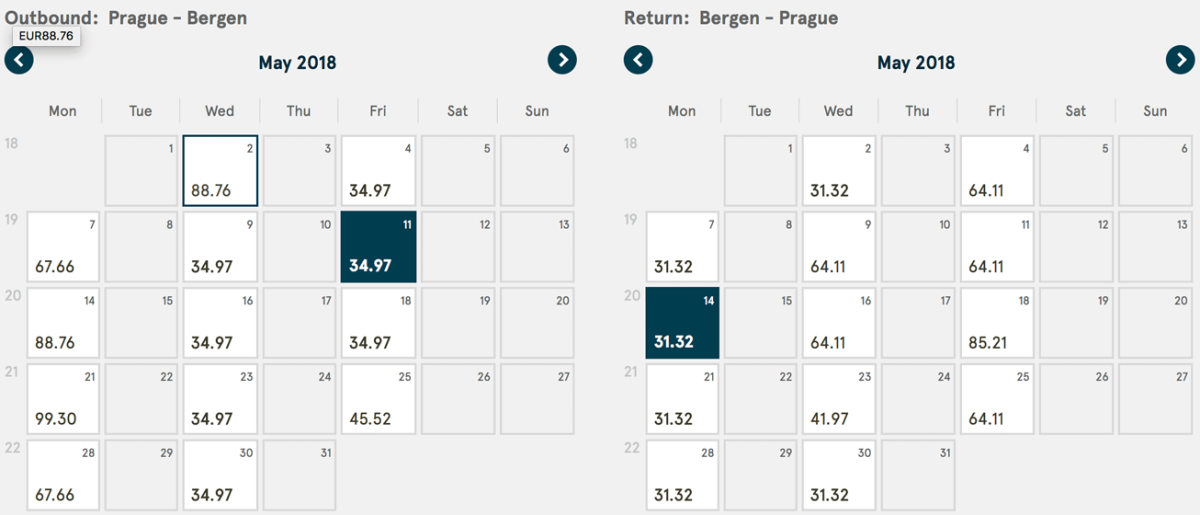Select outbound May 4 fare 34.97
Viewport: 1200px width, 515px height.
coord(378,170)
